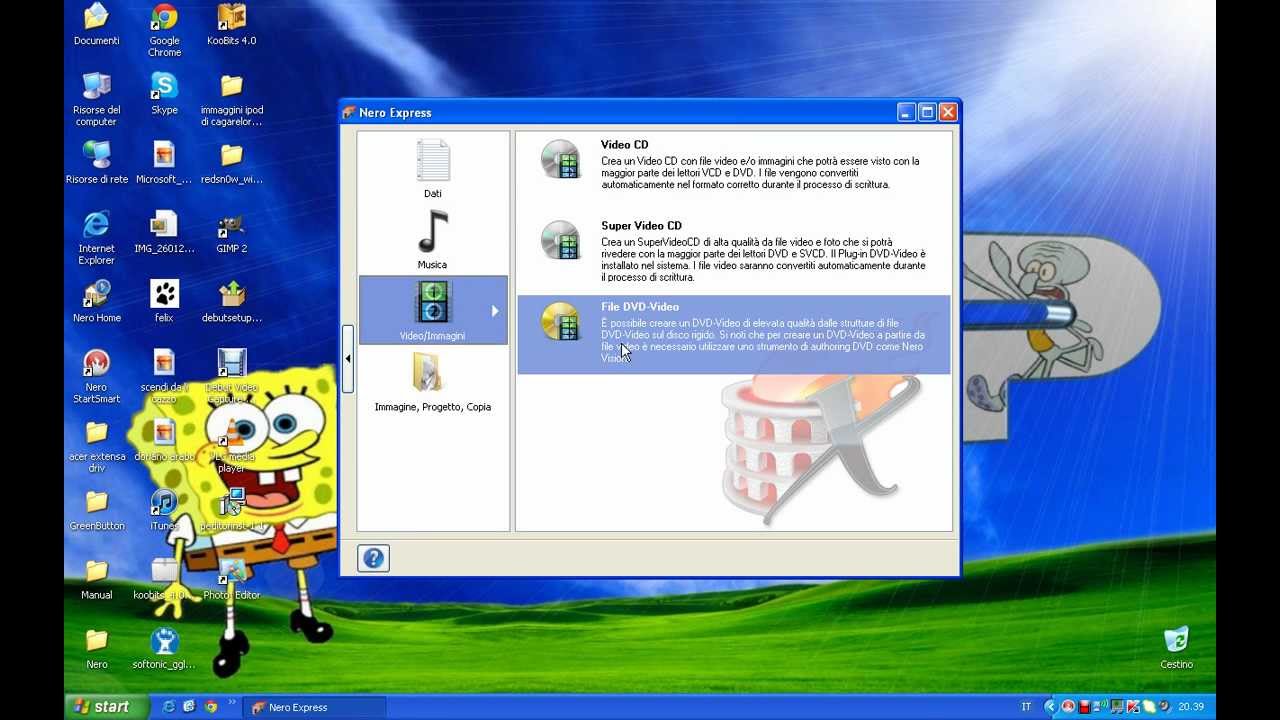1280x720 pixels.
Task: Click Nero Express title bar icon
Action: click(349, 113)
